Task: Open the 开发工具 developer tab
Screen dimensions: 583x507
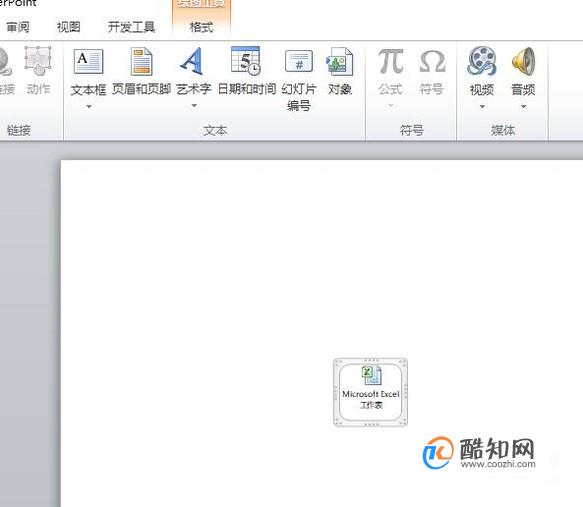Action: point(131,27)
